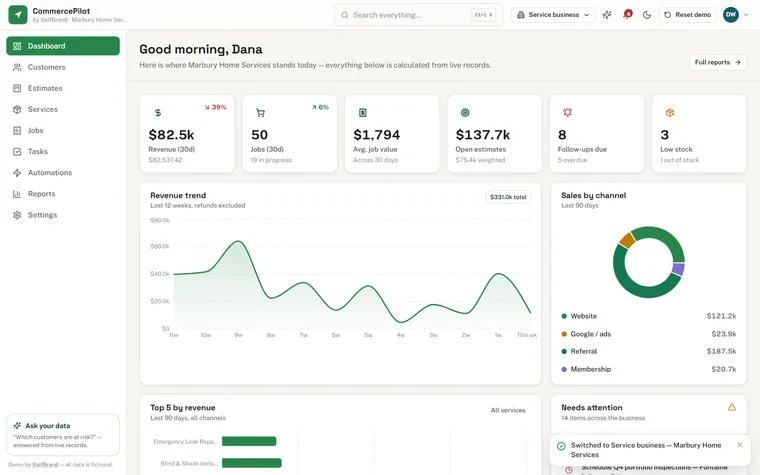The height and width of the screenshot is (475, 760).
Task: Click the Open estimates target icon
Action: [465, 112]
